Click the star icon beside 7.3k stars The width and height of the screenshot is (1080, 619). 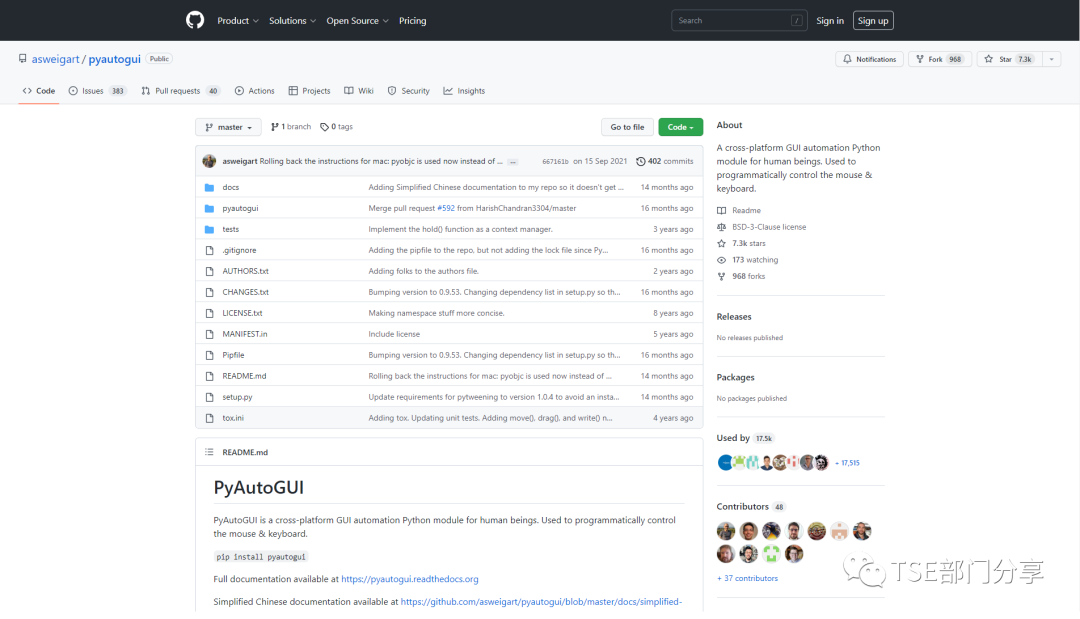click(721, 244)
